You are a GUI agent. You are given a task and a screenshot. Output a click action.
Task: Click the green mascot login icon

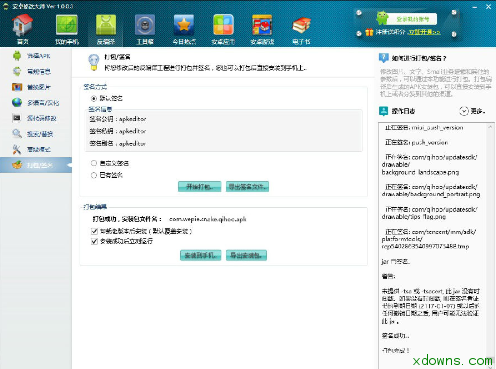click(x=382, y=18)
